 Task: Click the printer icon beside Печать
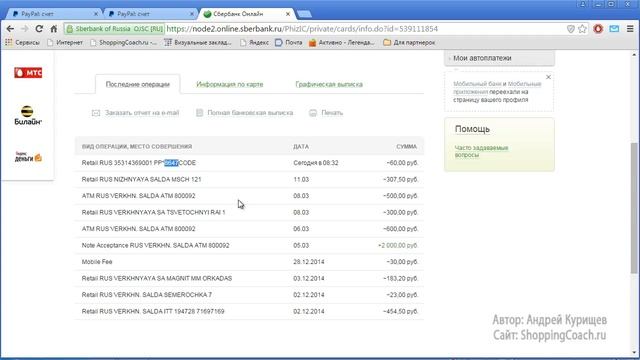(x=313, y=113)
